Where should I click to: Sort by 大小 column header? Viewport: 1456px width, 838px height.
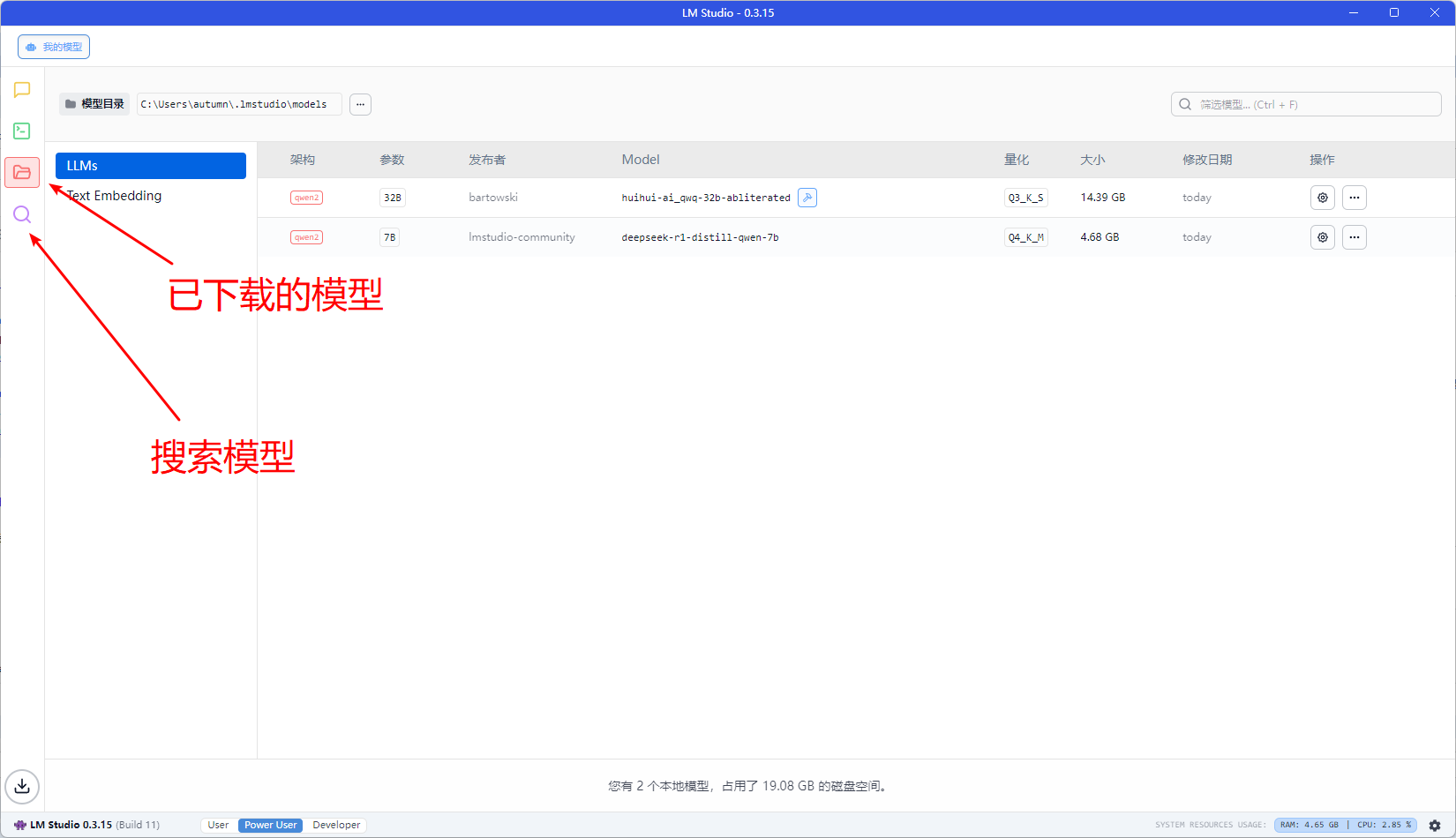pos(1092,160)
